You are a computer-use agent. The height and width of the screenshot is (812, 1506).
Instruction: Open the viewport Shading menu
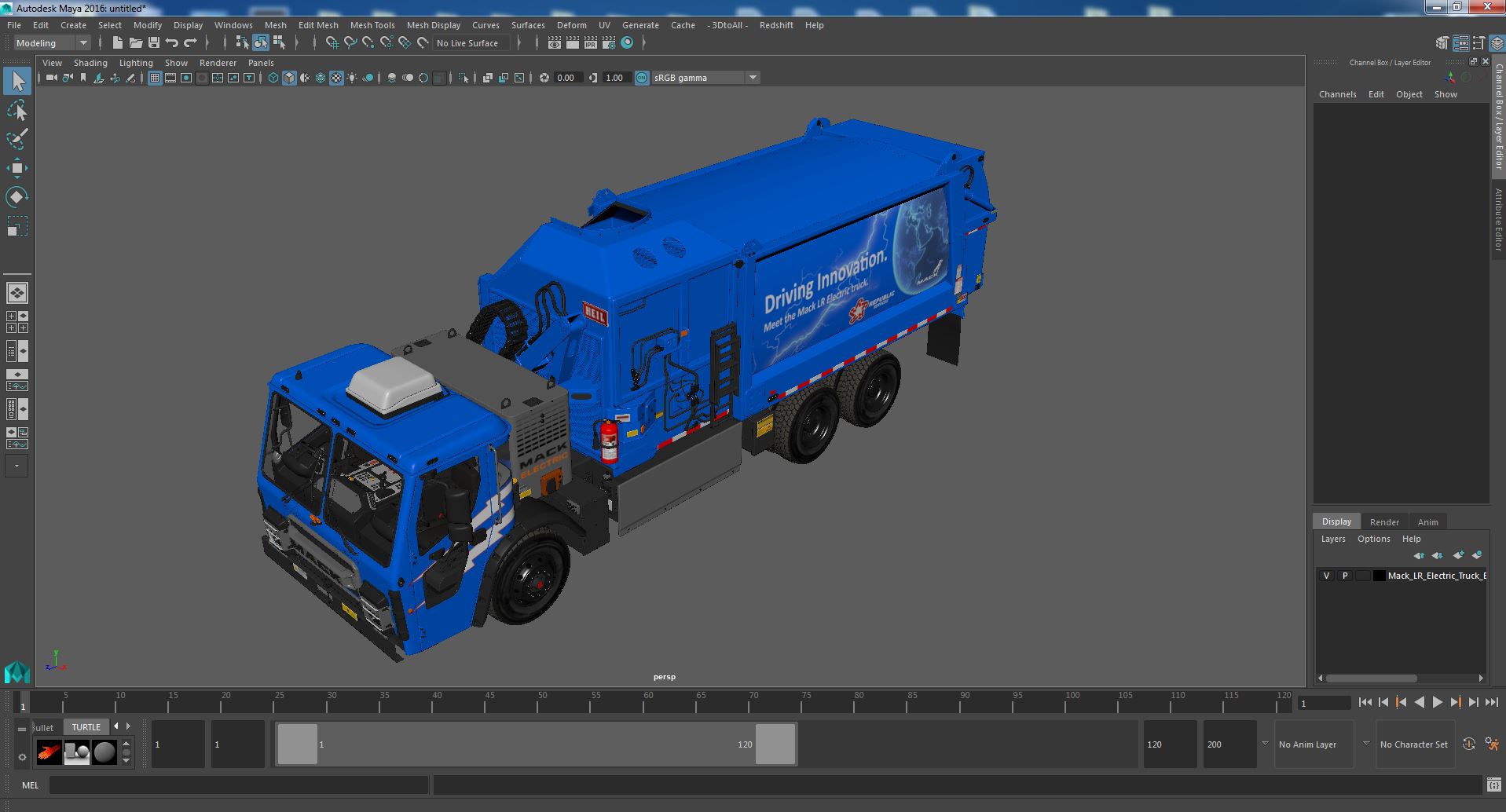(90, 63)
